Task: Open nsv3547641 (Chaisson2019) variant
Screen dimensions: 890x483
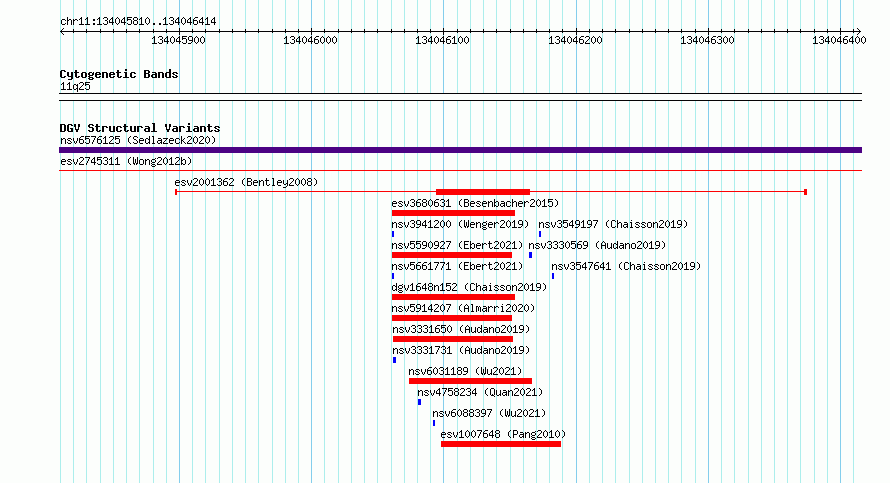Action: pos(626,266)
